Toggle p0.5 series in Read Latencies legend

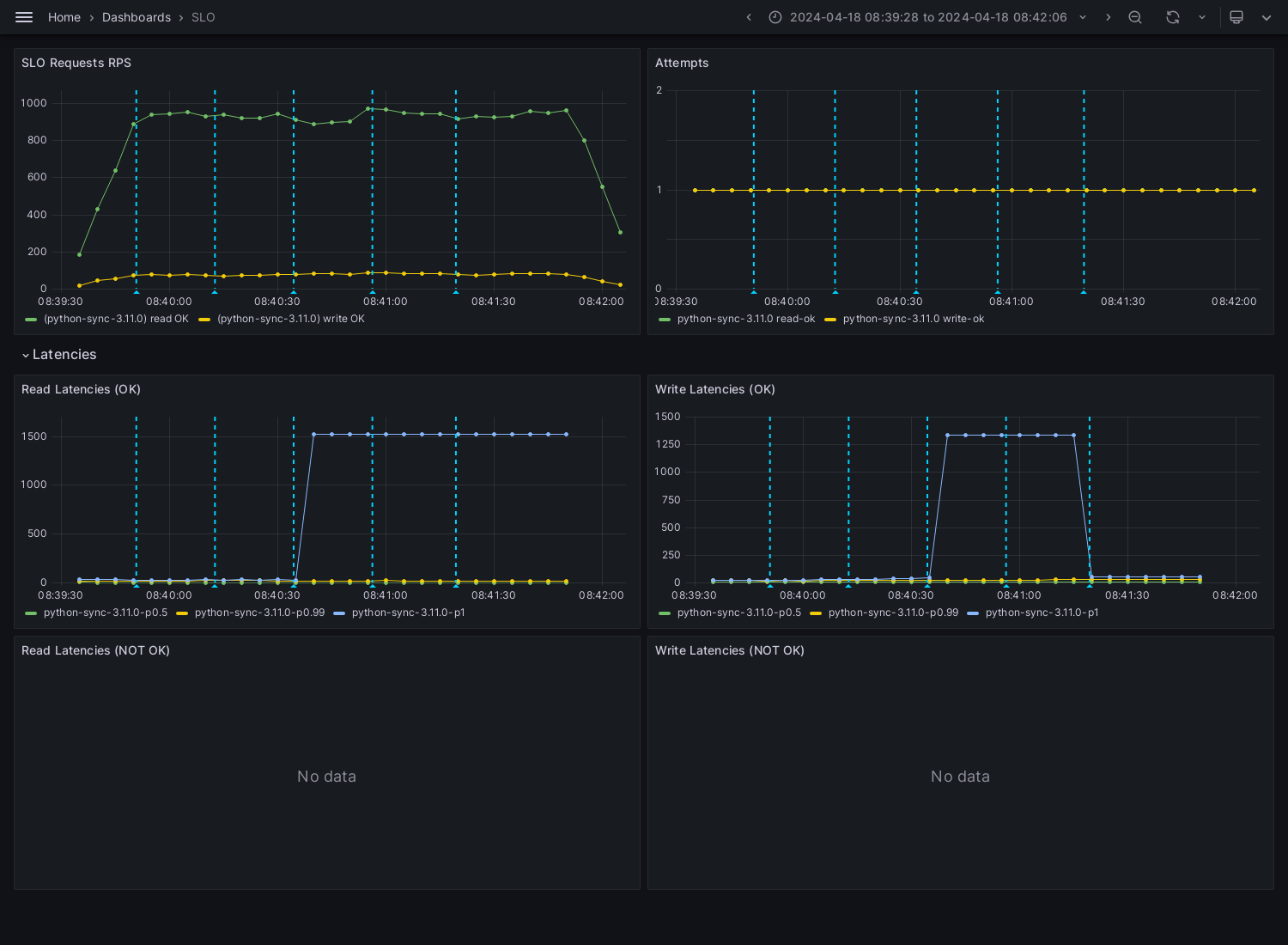click(x=106, y=613)
